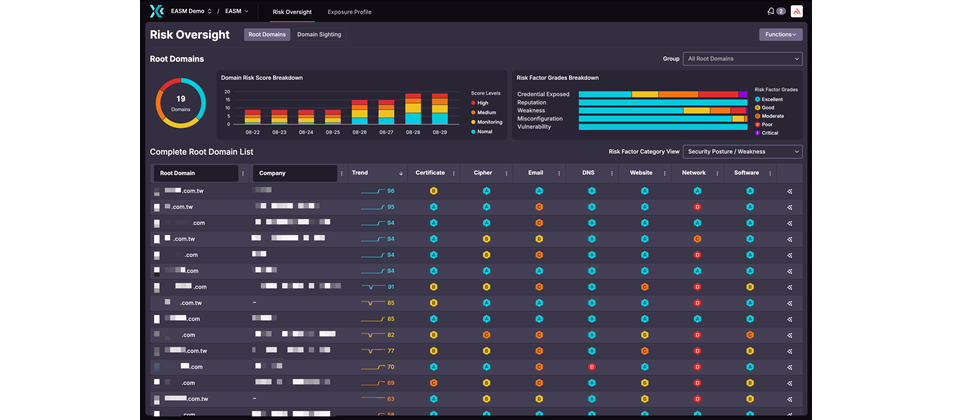
Task: Toggle the Monitoring score level legend
Action: 485,121
